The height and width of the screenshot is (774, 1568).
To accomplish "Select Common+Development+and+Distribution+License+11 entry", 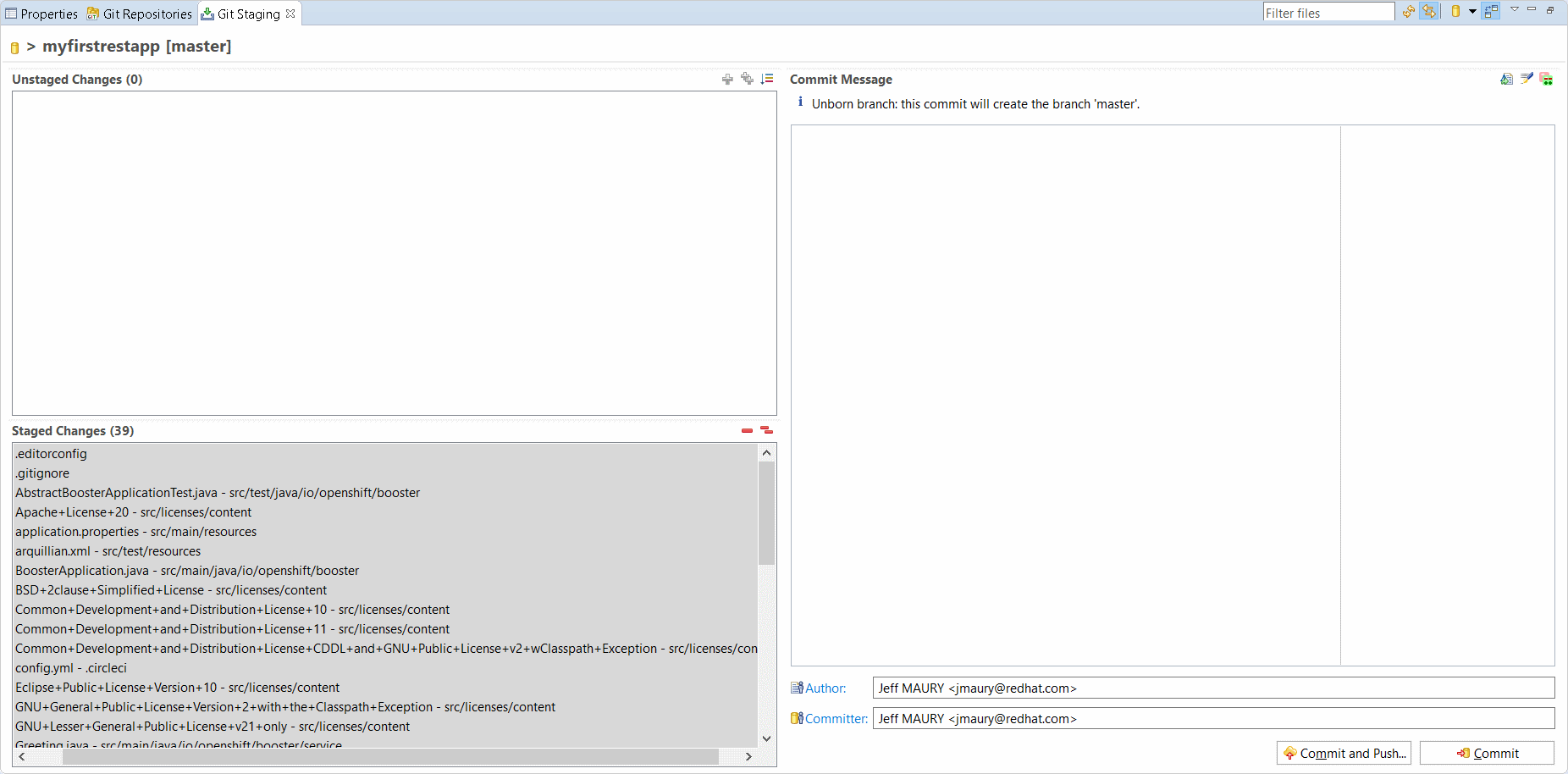I will click(385, 629).
